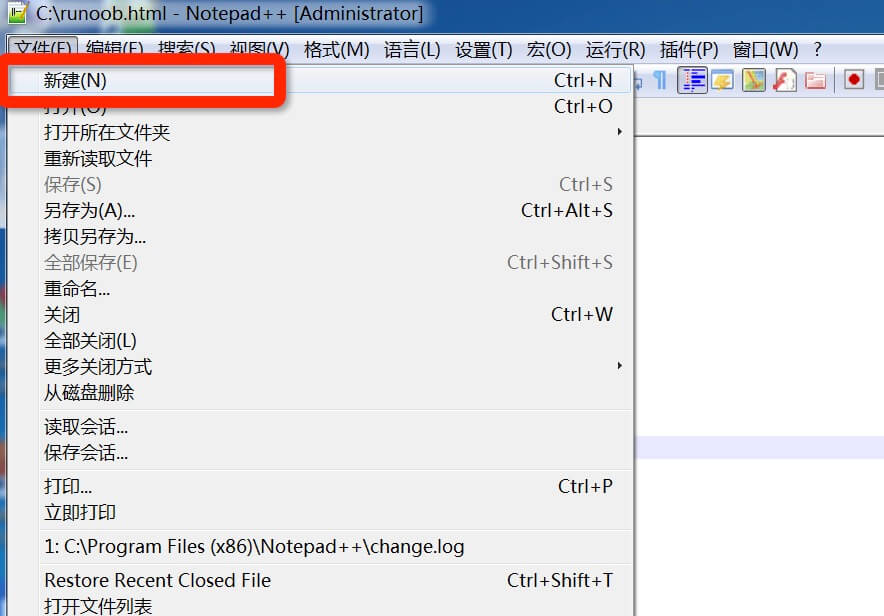Open recent file change.log
This screenshot has width=884, height=616.
[254, 547]
